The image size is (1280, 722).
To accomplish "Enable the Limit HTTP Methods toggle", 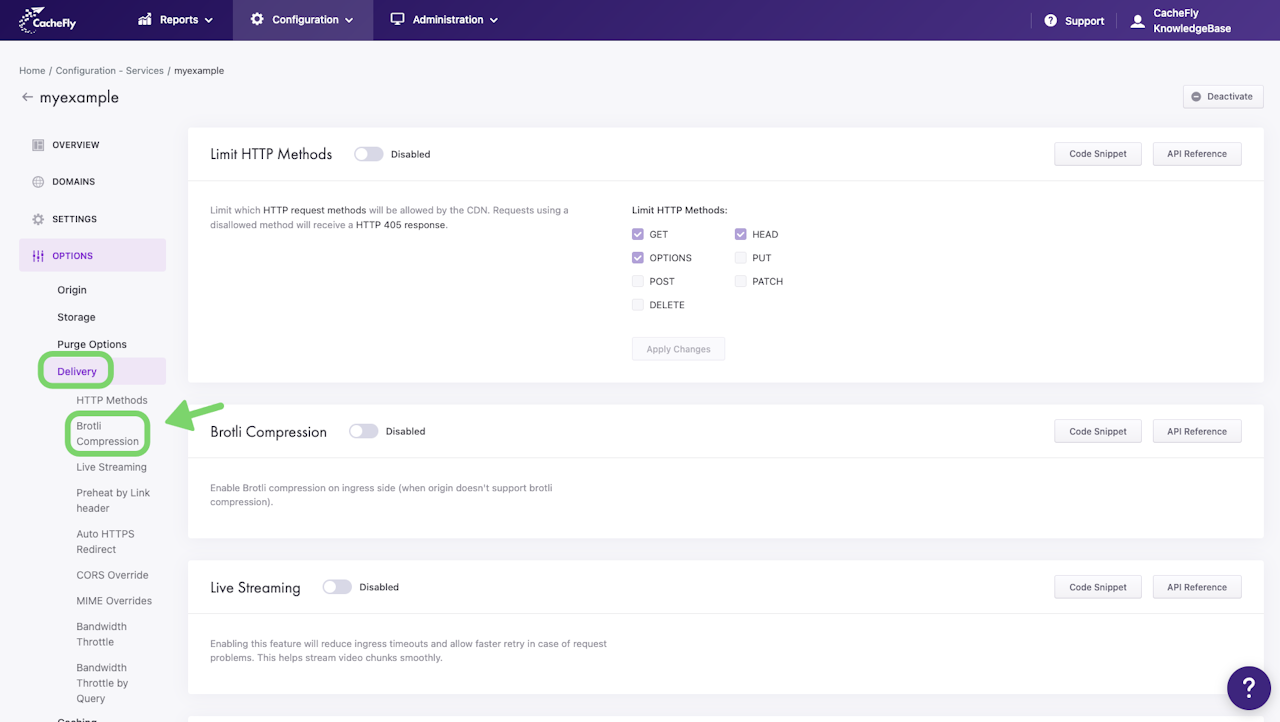I will tap(368, 154).
